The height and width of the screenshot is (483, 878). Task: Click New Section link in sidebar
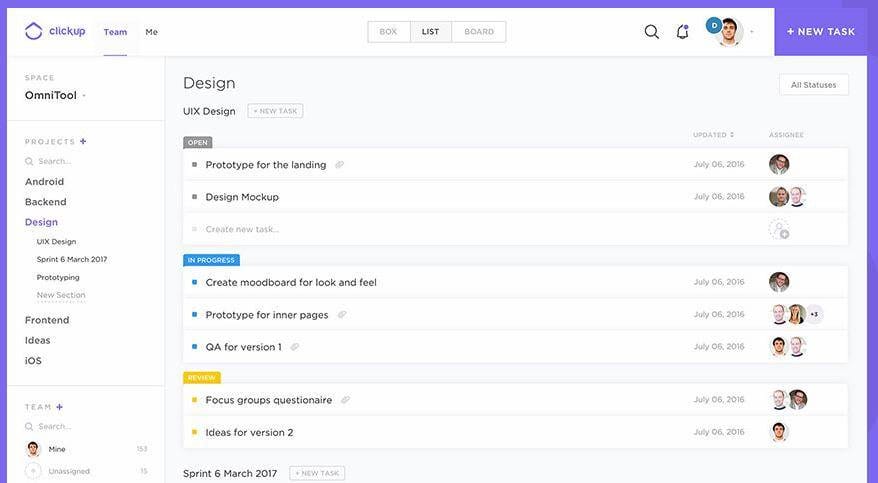(x=61, y=295)
